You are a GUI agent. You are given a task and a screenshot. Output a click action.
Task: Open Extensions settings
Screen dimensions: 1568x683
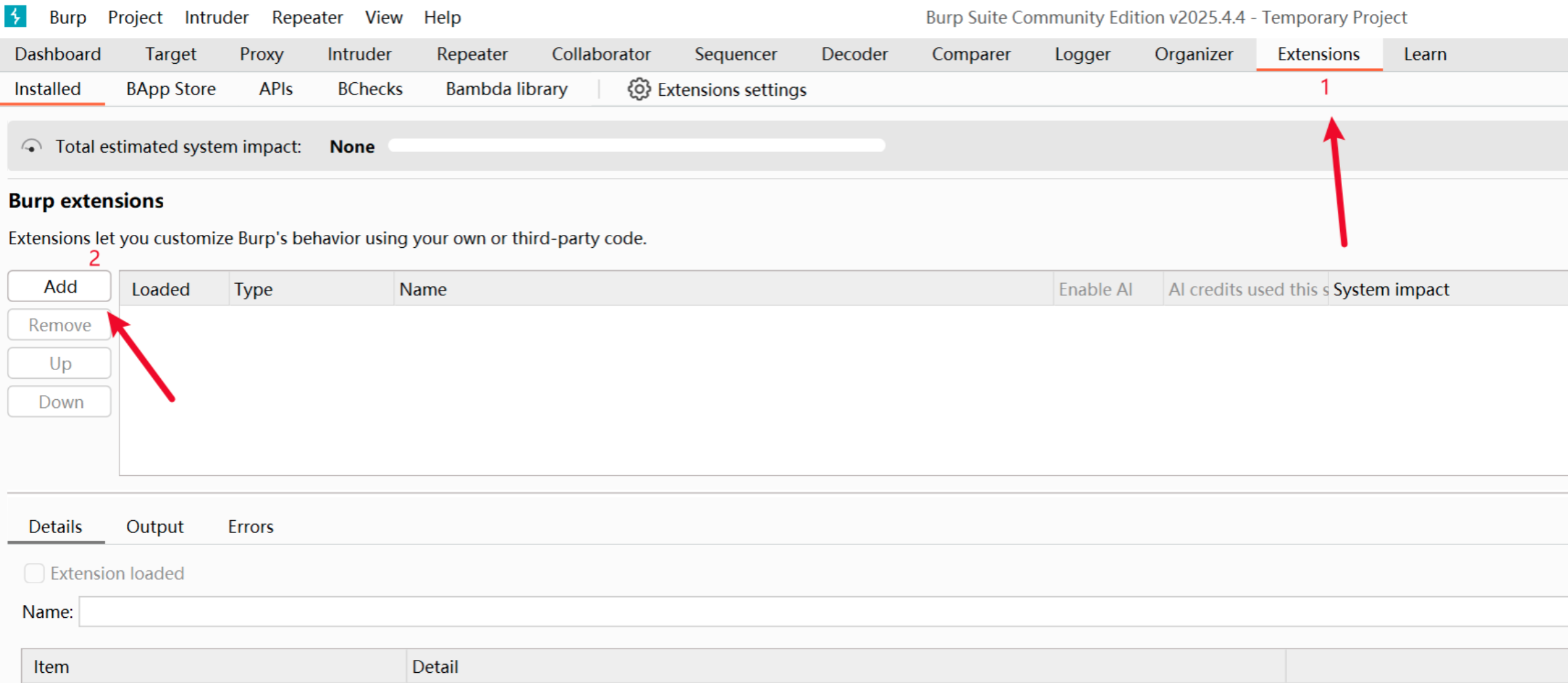717,90
